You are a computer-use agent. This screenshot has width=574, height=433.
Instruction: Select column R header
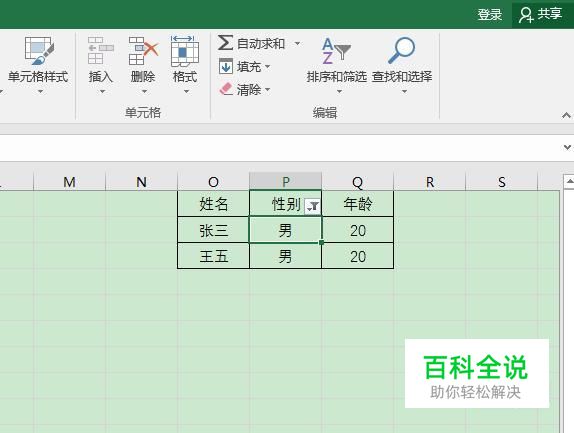pos(430,182)
